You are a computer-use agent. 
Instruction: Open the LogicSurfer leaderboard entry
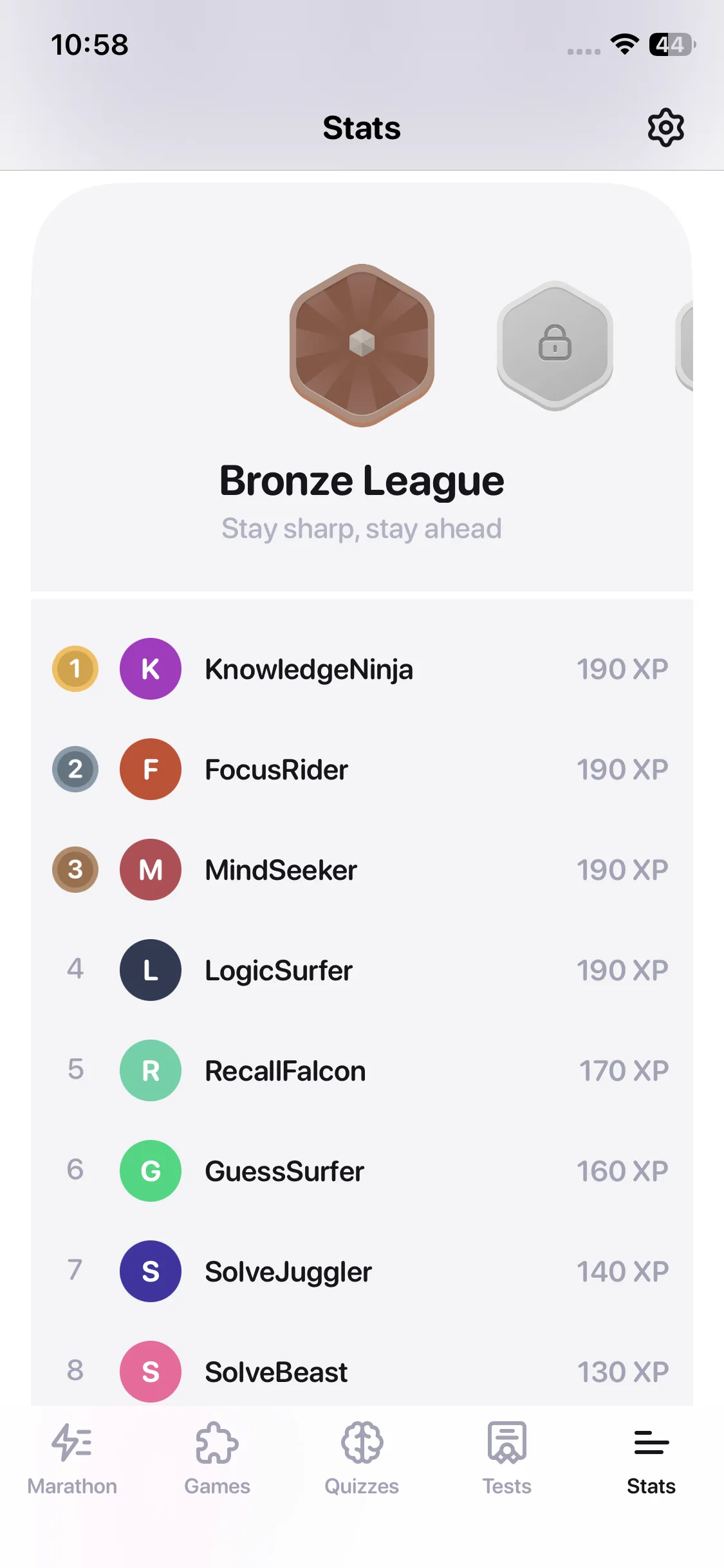(x=362, y=970)
